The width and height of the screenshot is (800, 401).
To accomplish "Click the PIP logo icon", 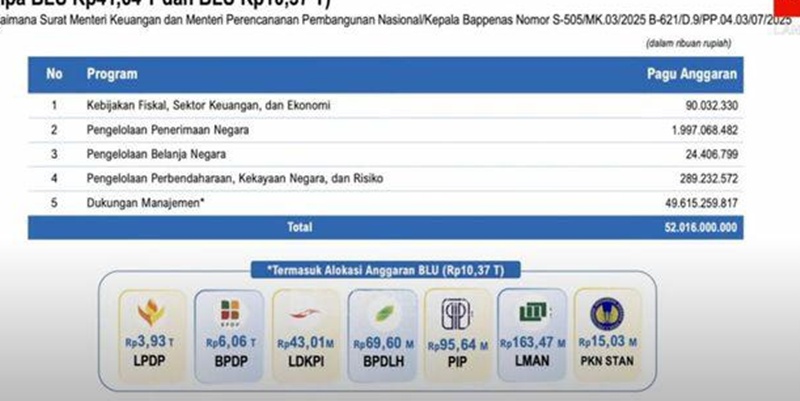I will click(x=456, y=313).
